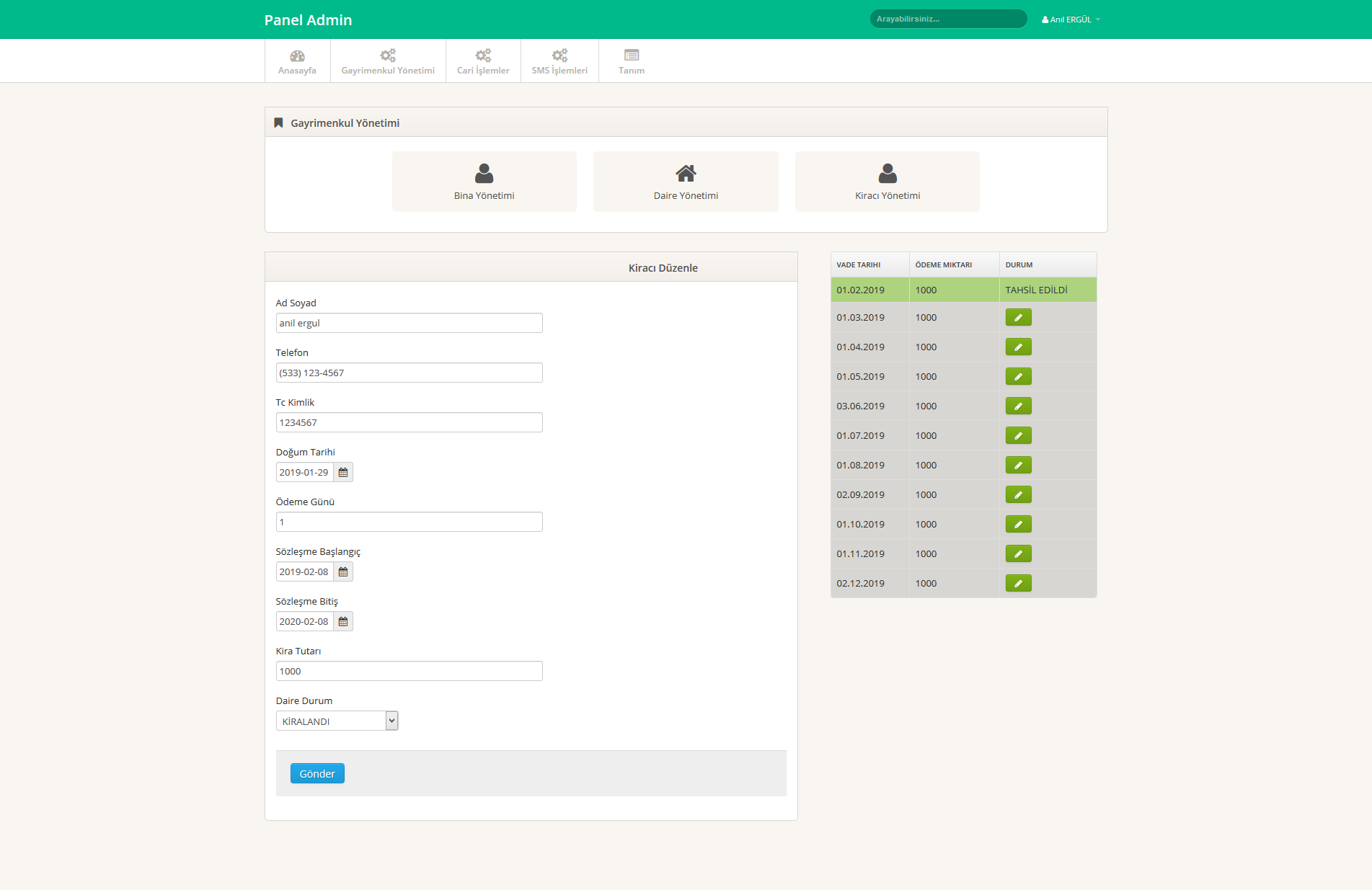Image resolution: width=1372 pixels, height=890 pixels.
Task: Click the edit pencil for 01.03.2019 payment
Action: (x=1018, y=317)
